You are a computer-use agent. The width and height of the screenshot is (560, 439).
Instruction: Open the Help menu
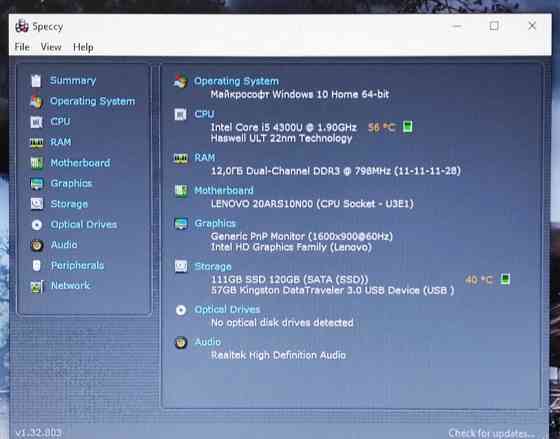pos(83,47)
